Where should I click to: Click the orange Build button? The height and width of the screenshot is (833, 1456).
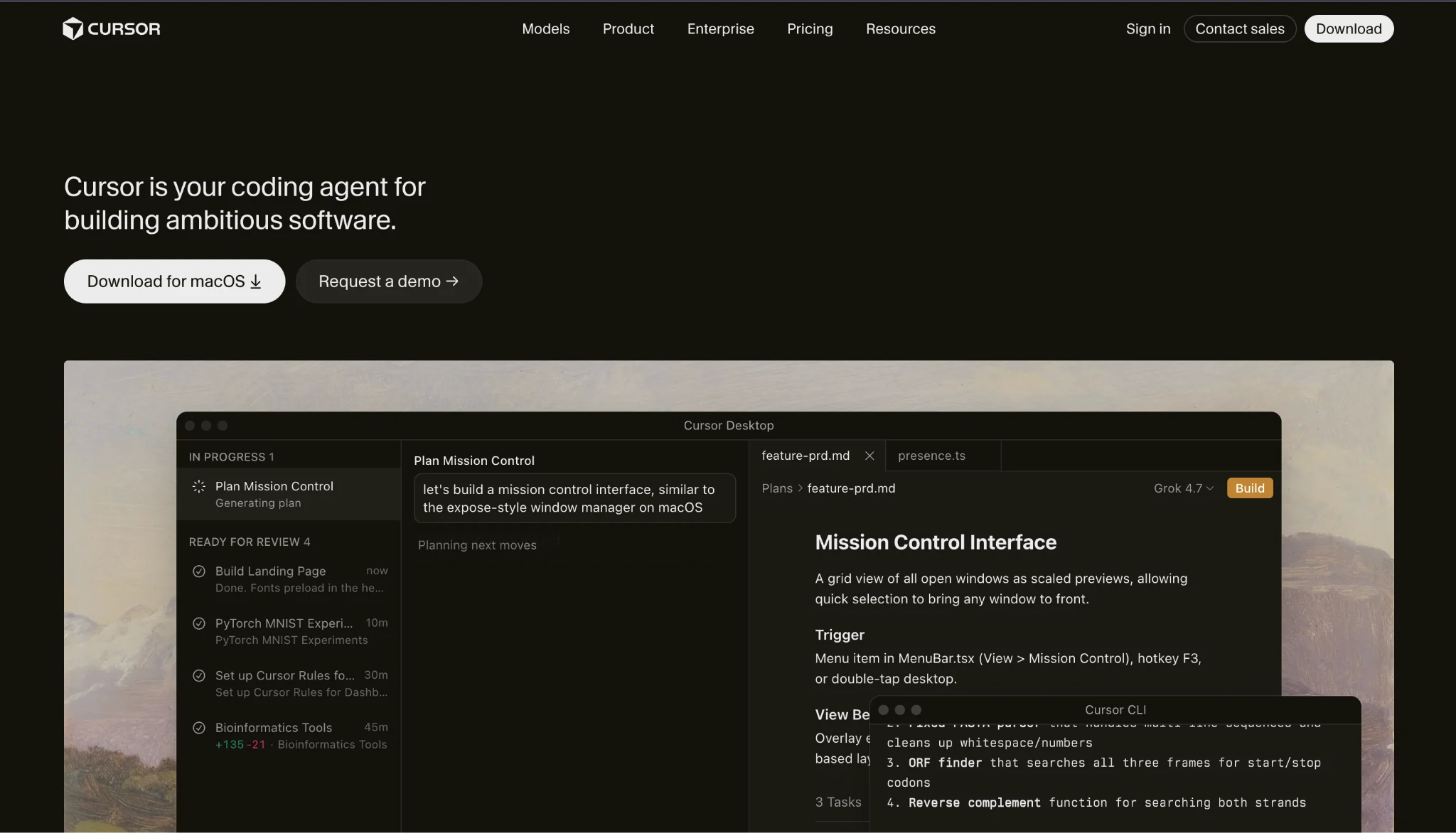(1250, 488)
